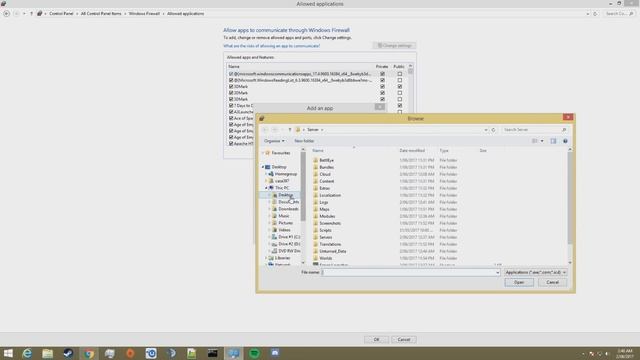Expand the Homegroup tree node
This screenshot has width=640, height=360.
[266, 174]
